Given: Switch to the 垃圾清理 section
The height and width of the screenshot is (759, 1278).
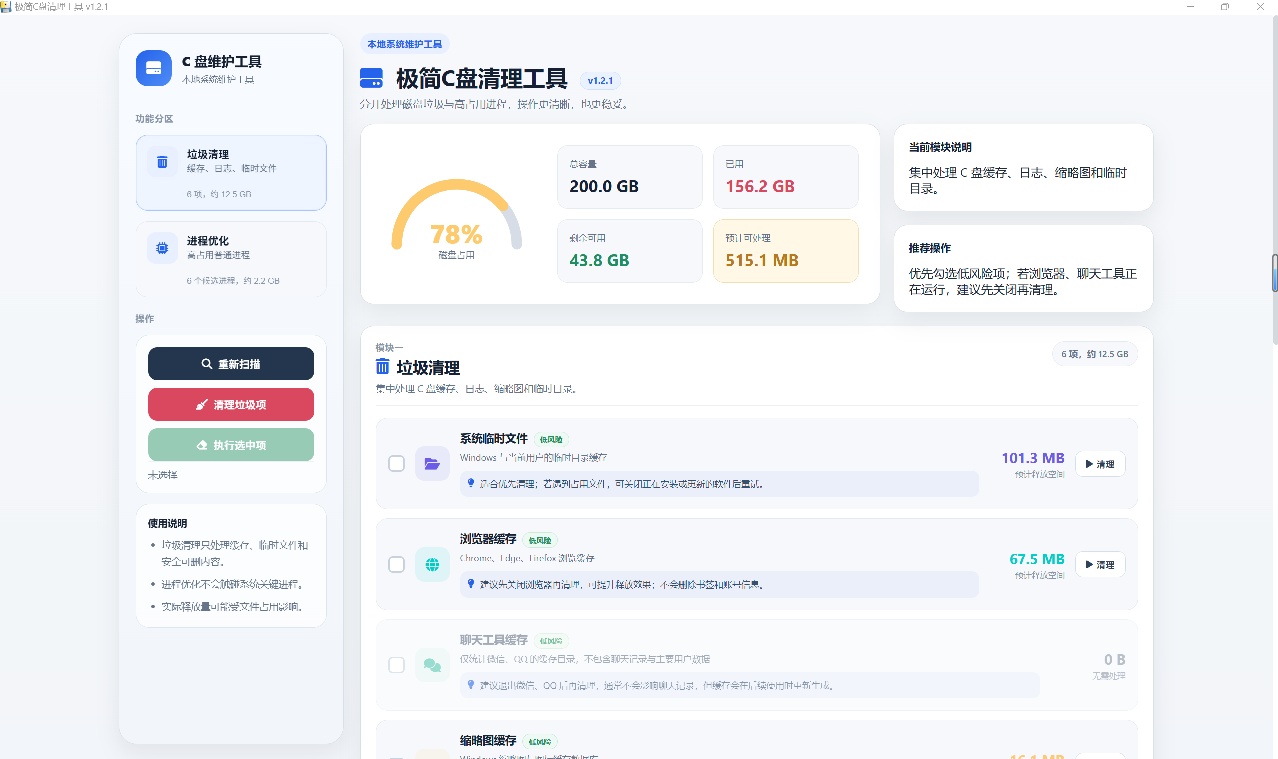Looking at the screenshot, I should tap(231, 173).
